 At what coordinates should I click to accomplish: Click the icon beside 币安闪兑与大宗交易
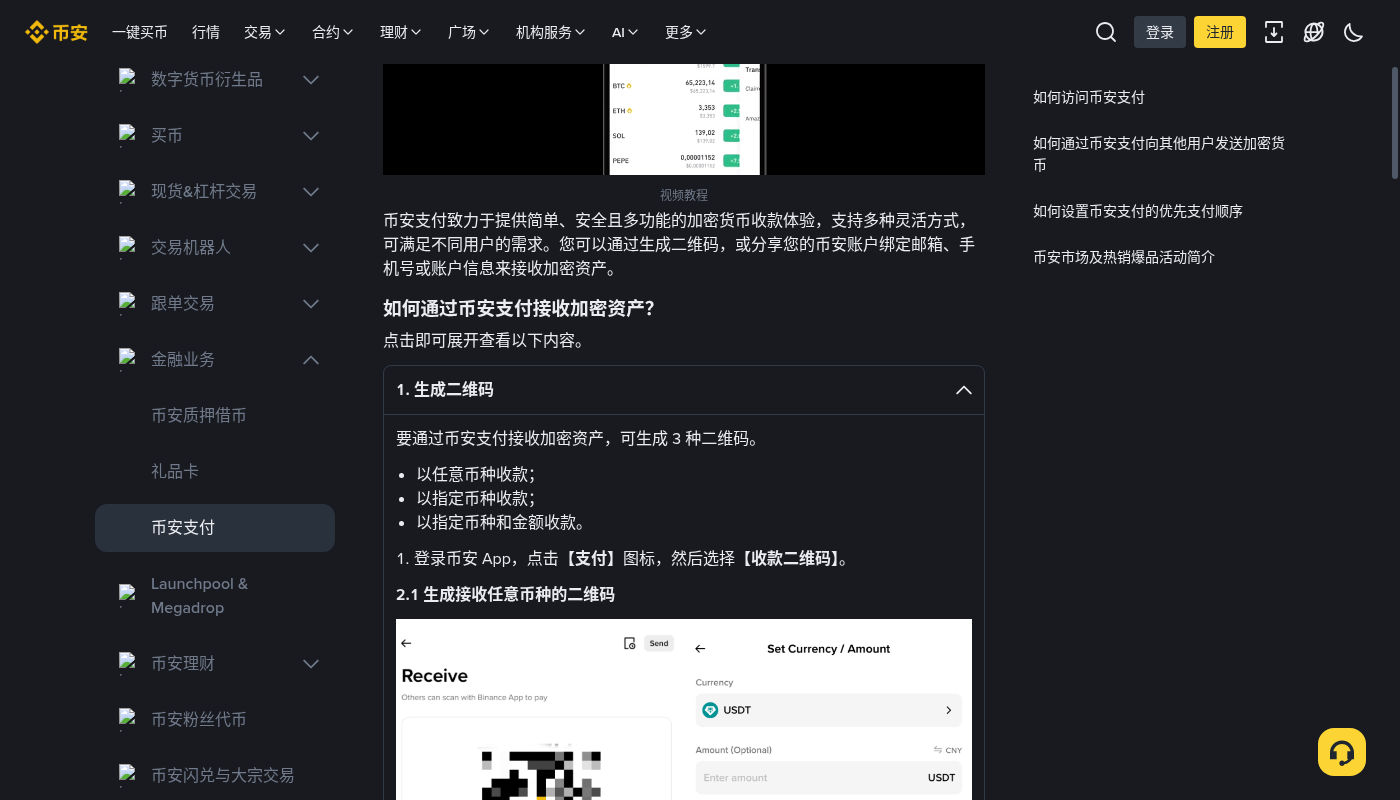click(x=127, y=775)
